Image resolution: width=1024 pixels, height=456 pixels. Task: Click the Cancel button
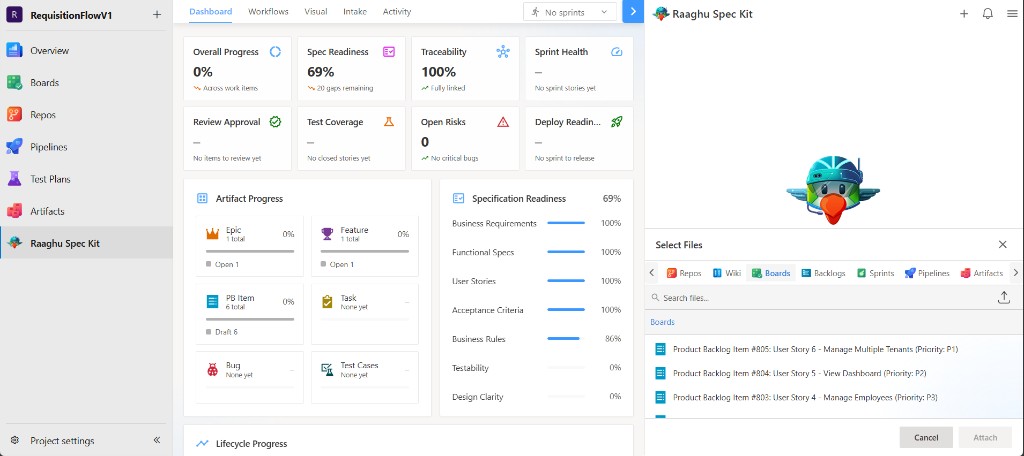coord(926,437)
